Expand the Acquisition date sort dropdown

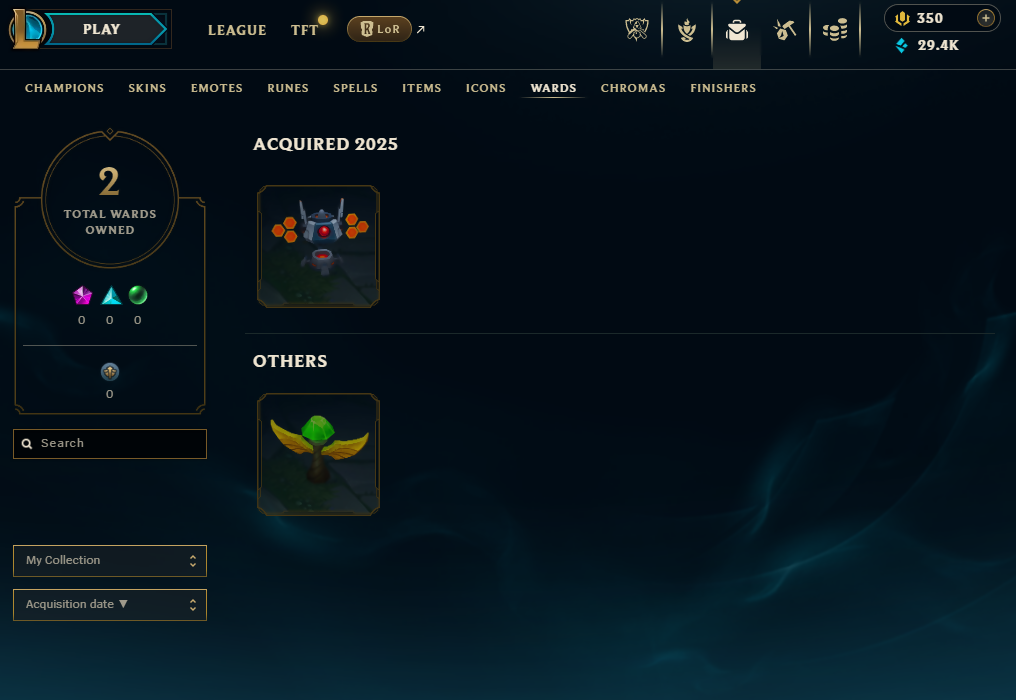pyautogui.click(x=110, y=605)
